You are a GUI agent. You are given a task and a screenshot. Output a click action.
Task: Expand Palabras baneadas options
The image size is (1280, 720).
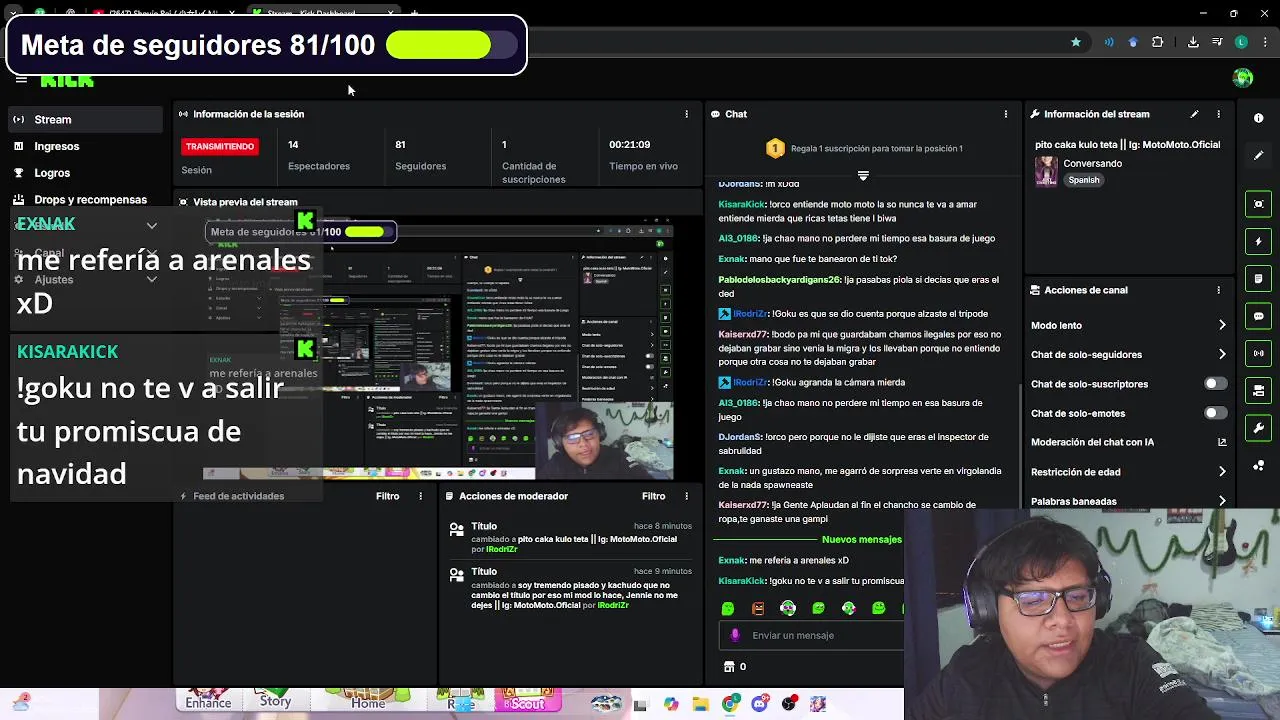1222,501
